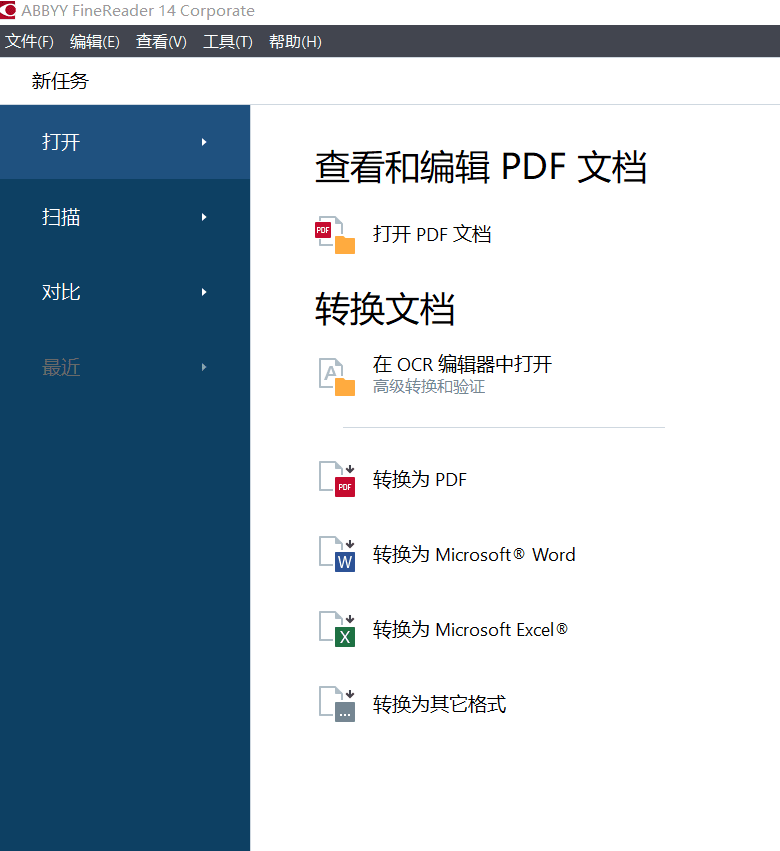This screenshot has height=851, width=780.
Task: Select 扫描 in the sidebar
Action: pos(125,217)
